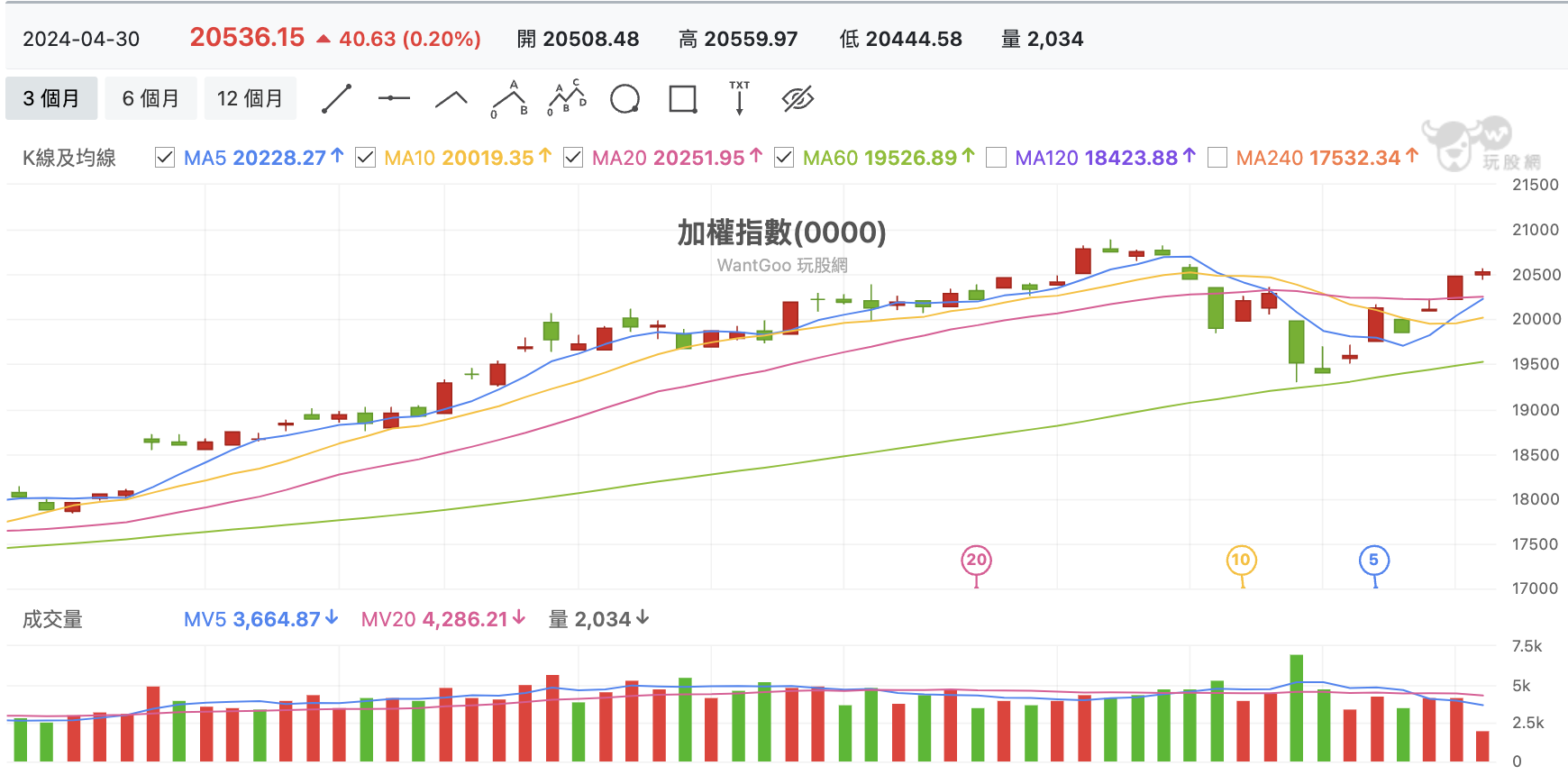
Task: Select the straight line drawing tool
Action: click(336, 99)
